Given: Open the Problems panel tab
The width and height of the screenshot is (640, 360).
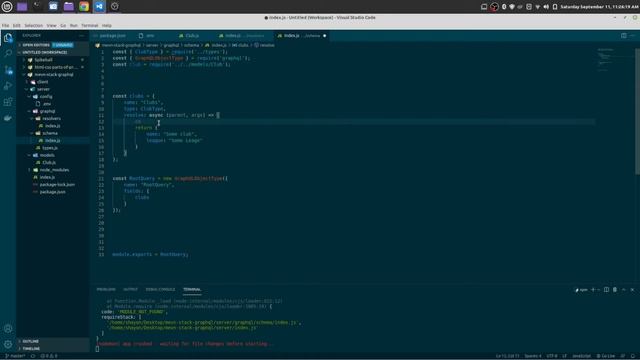Looking at the screenshot, I should point(106,289).
